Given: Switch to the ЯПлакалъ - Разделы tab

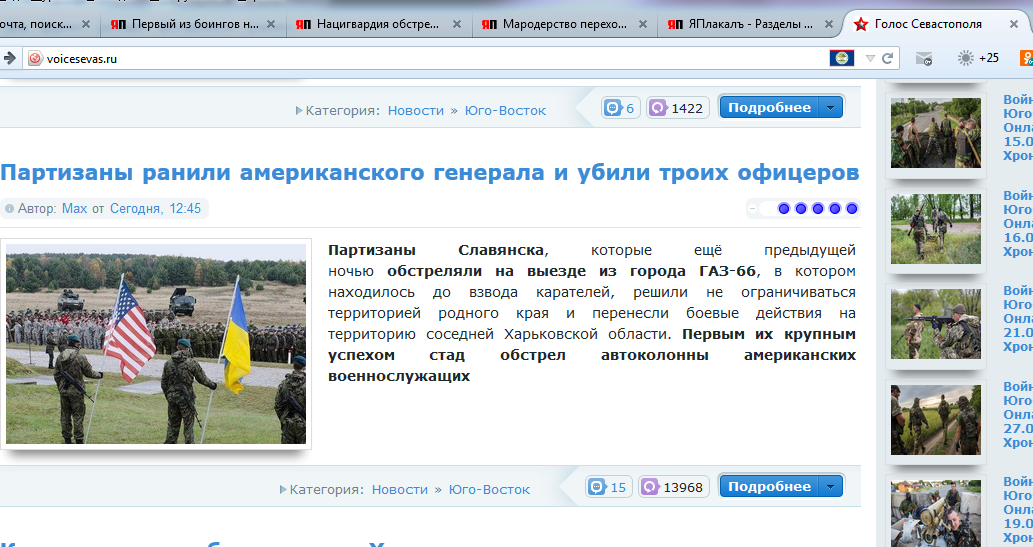Looking at the screenshot, I should [x=750, y=24].
